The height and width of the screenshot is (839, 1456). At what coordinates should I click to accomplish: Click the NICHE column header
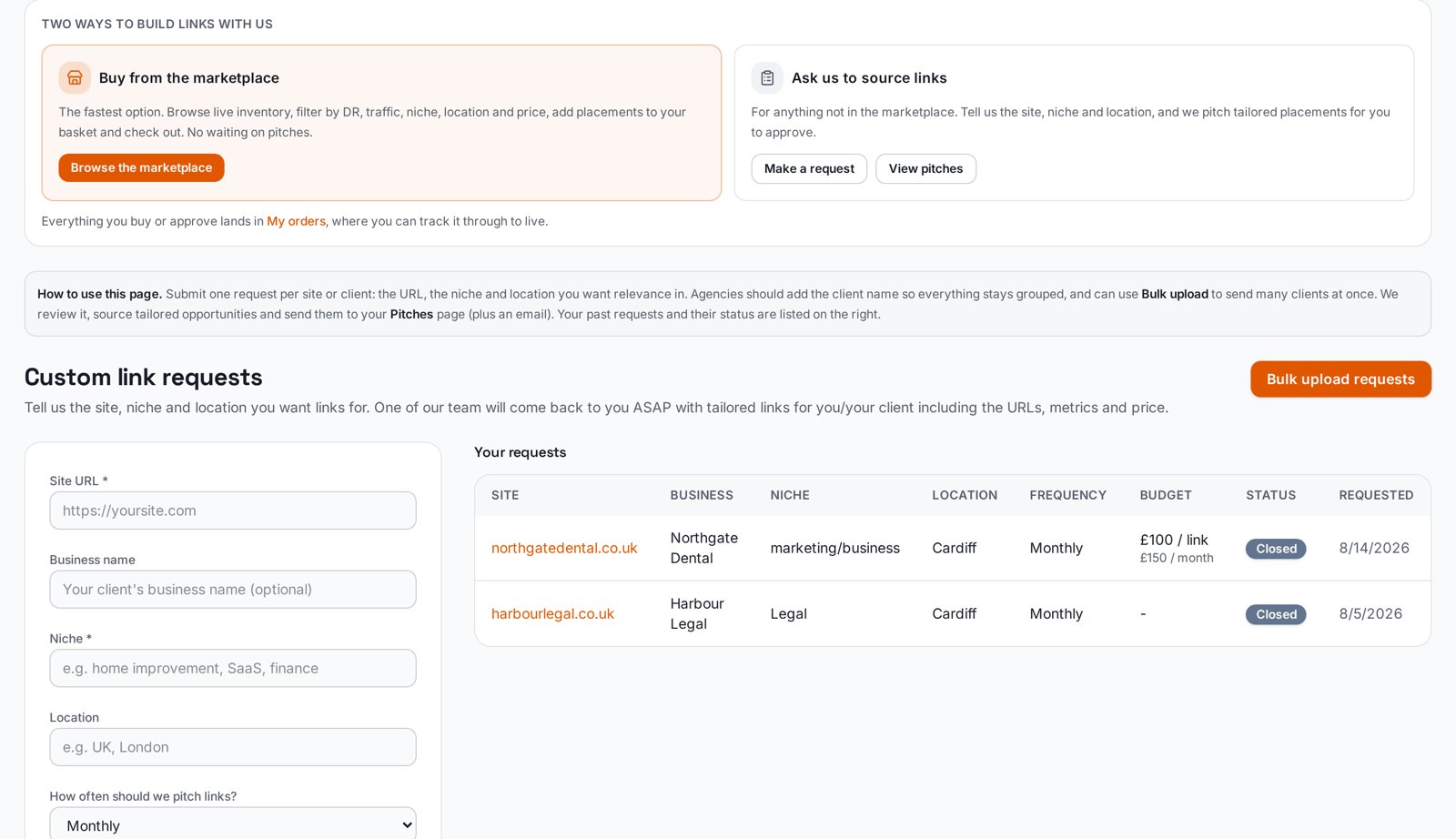(790, 495)
